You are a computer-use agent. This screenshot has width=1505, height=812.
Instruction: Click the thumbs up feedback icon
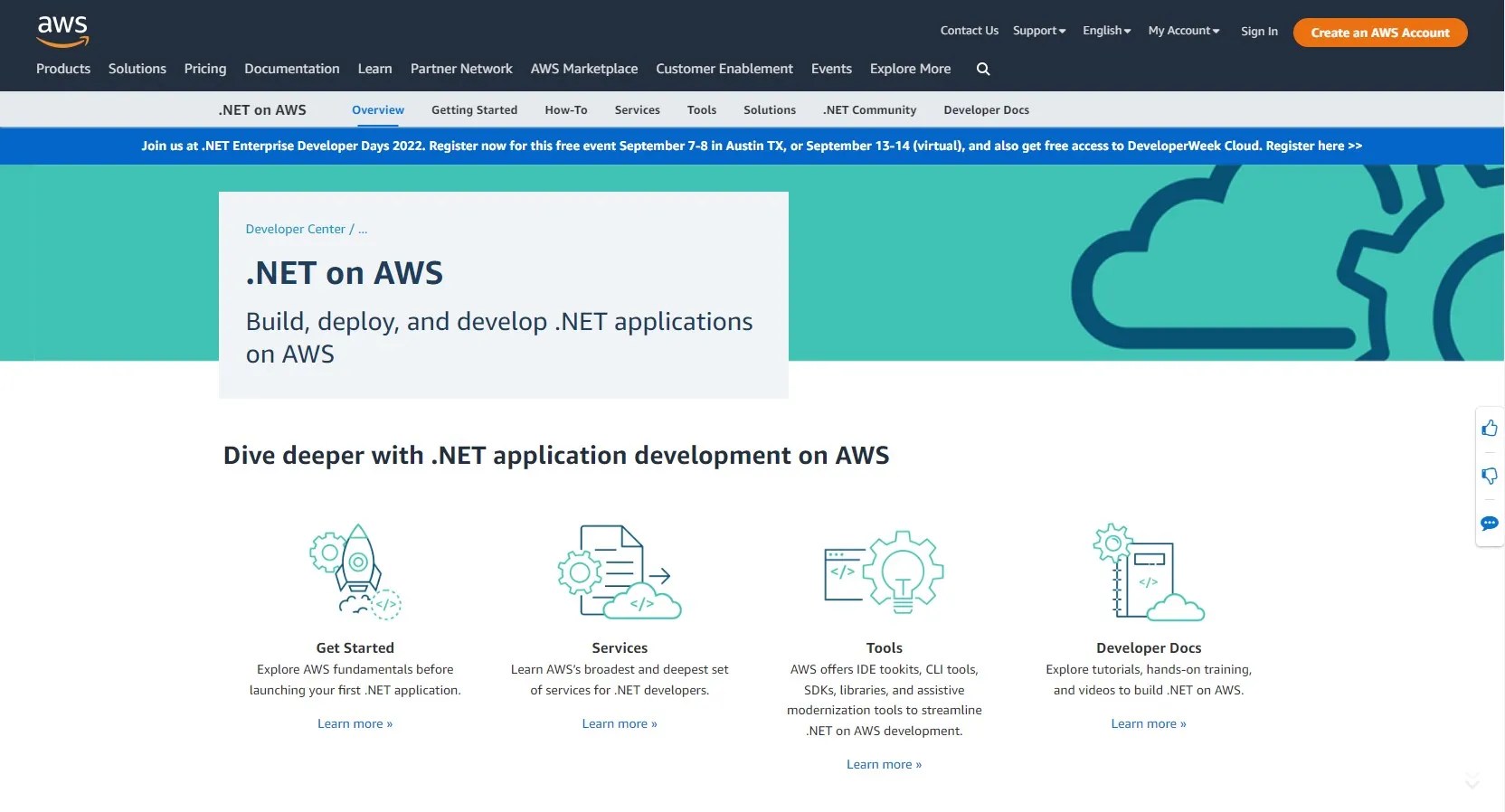1490,428
